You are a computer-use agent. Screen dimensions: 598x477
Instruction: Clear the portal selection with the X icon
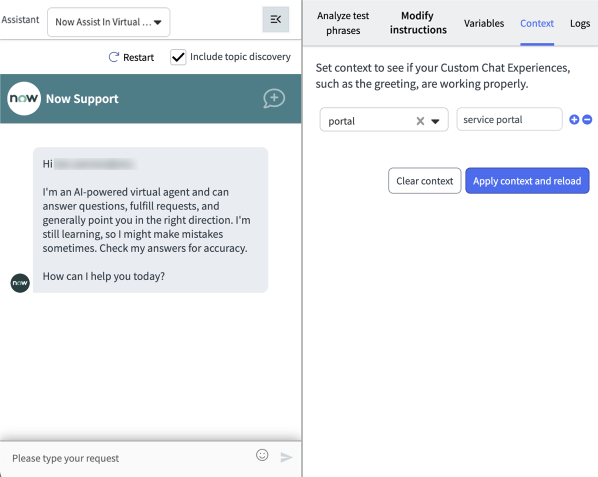tap(420, 121)
